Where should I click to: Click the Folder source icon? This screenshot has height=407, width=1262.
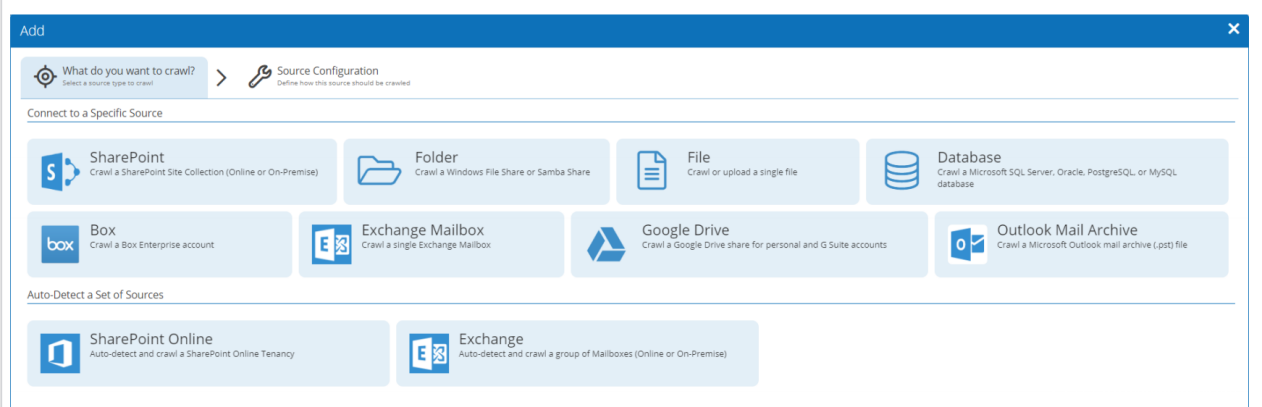pos(379,172)
